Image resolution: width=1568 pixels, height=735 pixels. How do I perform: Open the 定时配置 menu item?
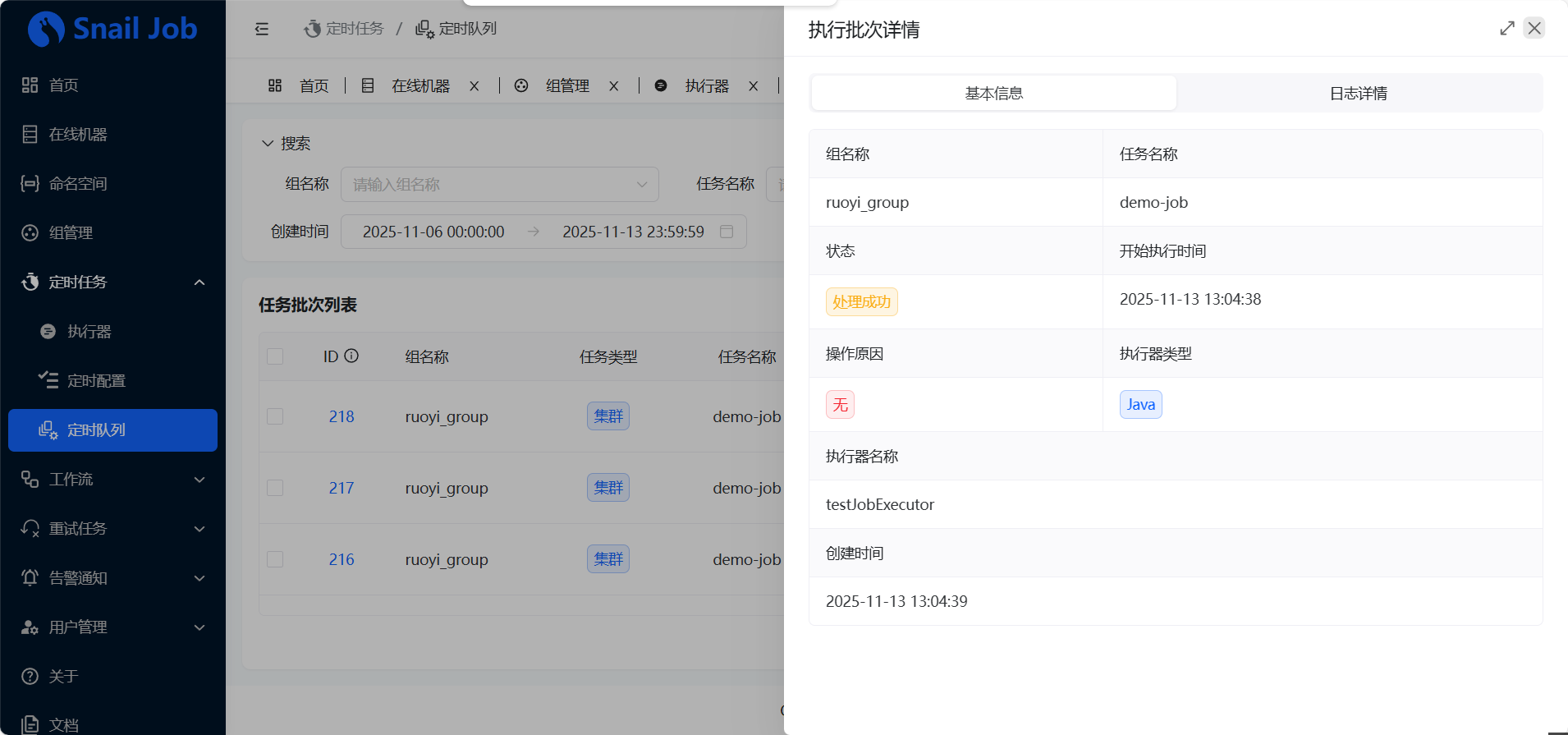(x=96, y=381)
